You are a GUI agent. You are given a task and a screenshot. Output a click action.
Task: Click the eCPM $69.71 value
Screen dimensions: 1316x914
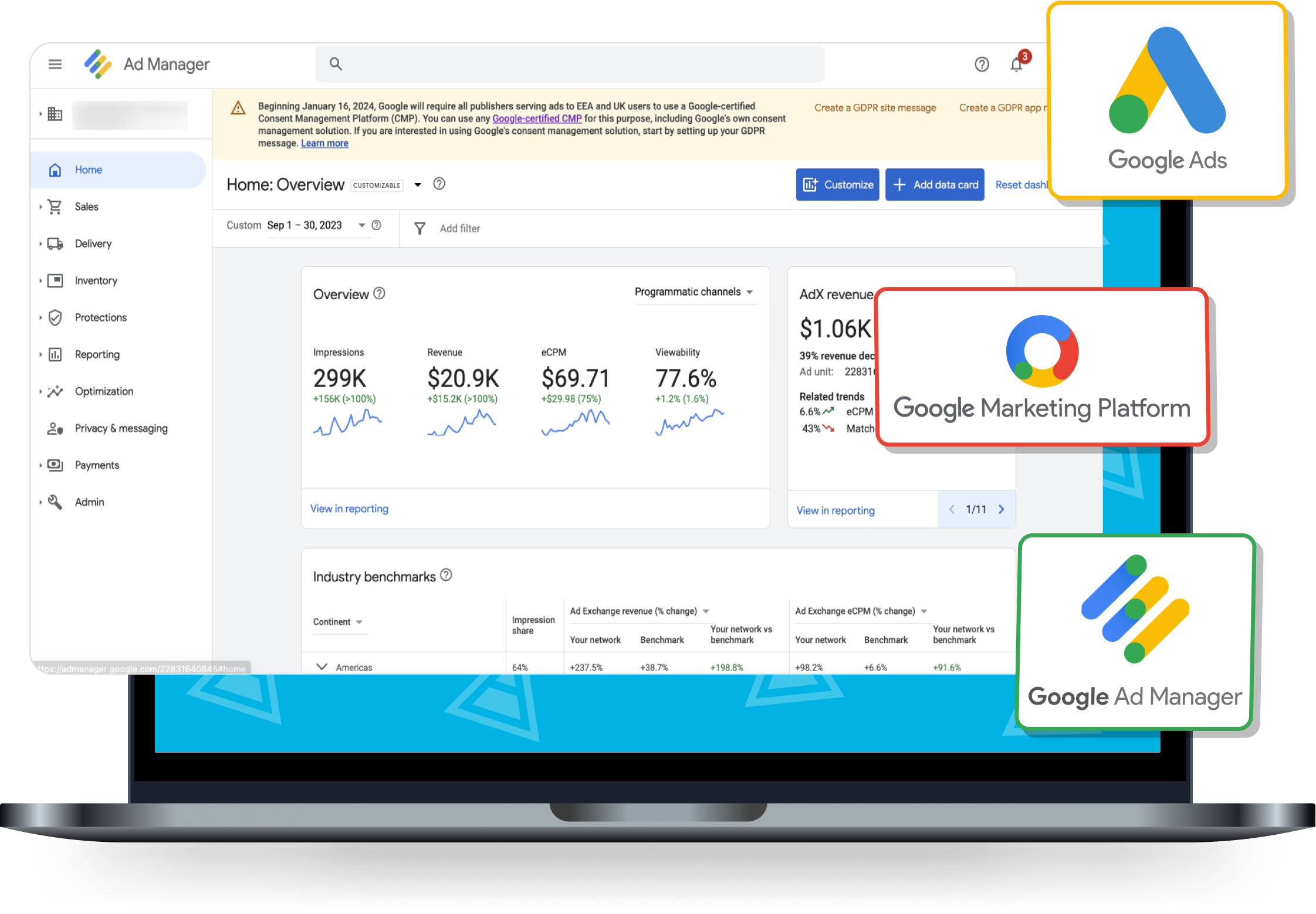576,378
